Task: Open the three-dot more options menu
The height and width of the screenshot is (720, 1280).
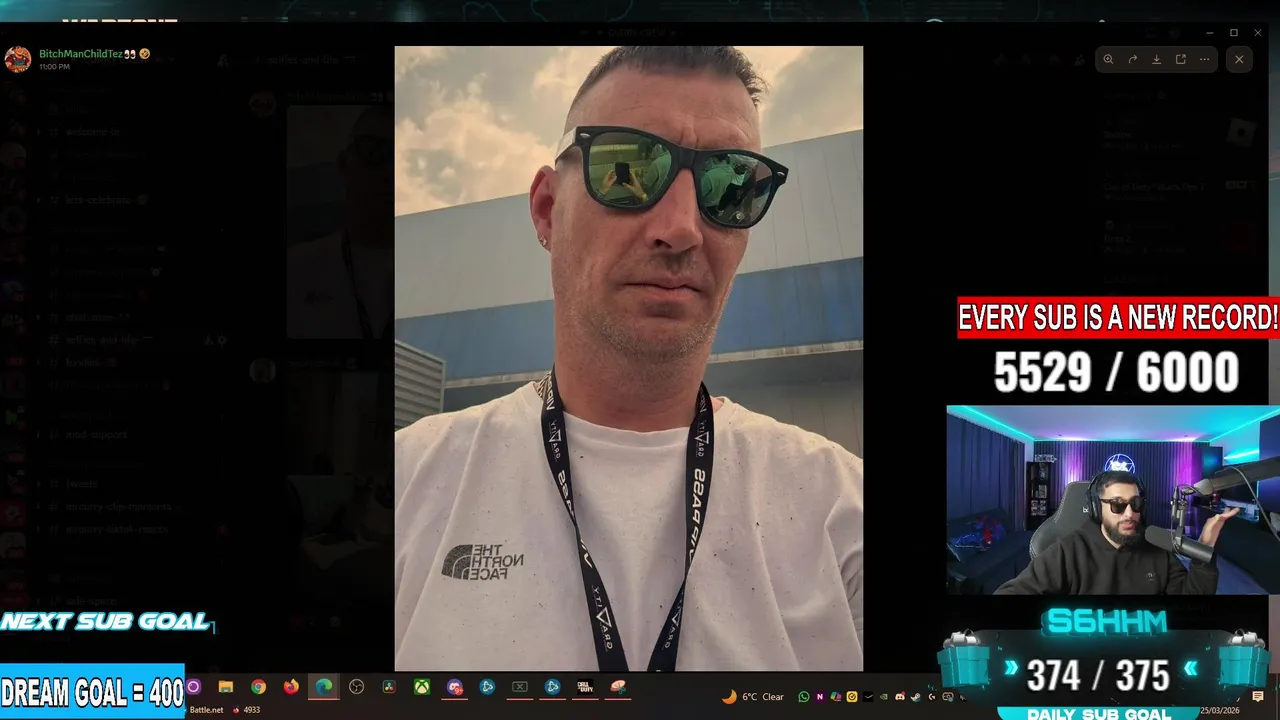Action: (x=1204, y=59)
